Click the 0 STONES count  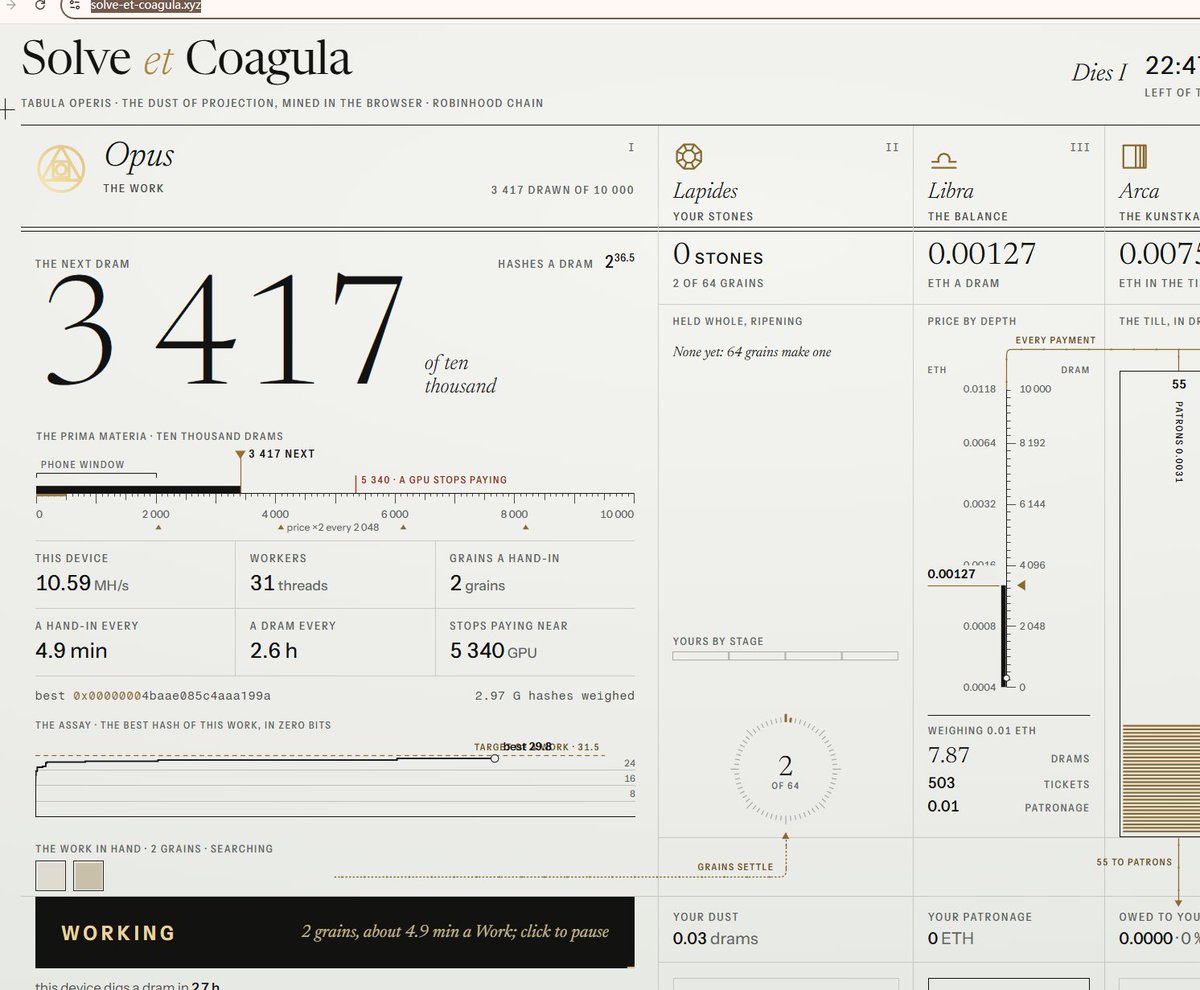[x=718, y=257]
